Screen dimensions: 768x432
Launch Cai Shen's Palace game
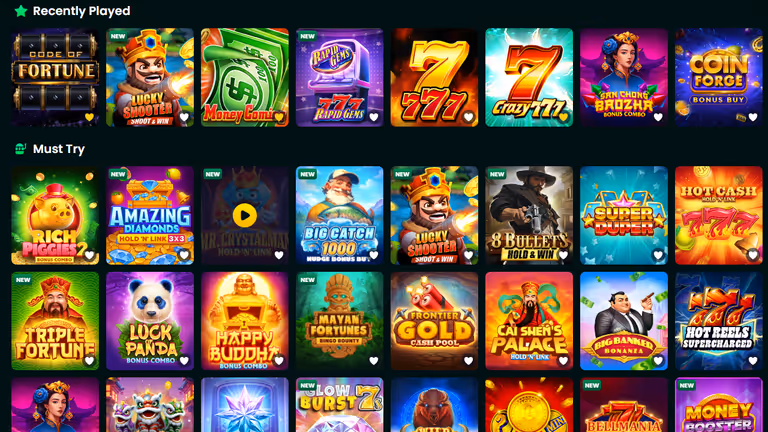coord(529,321)
